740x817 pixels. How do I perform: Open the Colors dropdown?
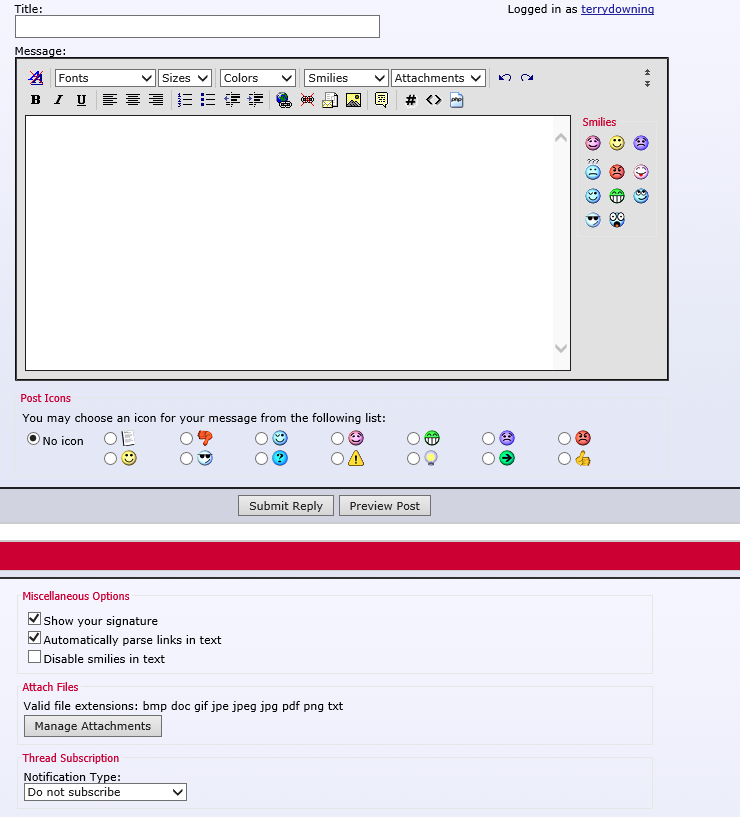pyautogui.click(x=258, y=78)
